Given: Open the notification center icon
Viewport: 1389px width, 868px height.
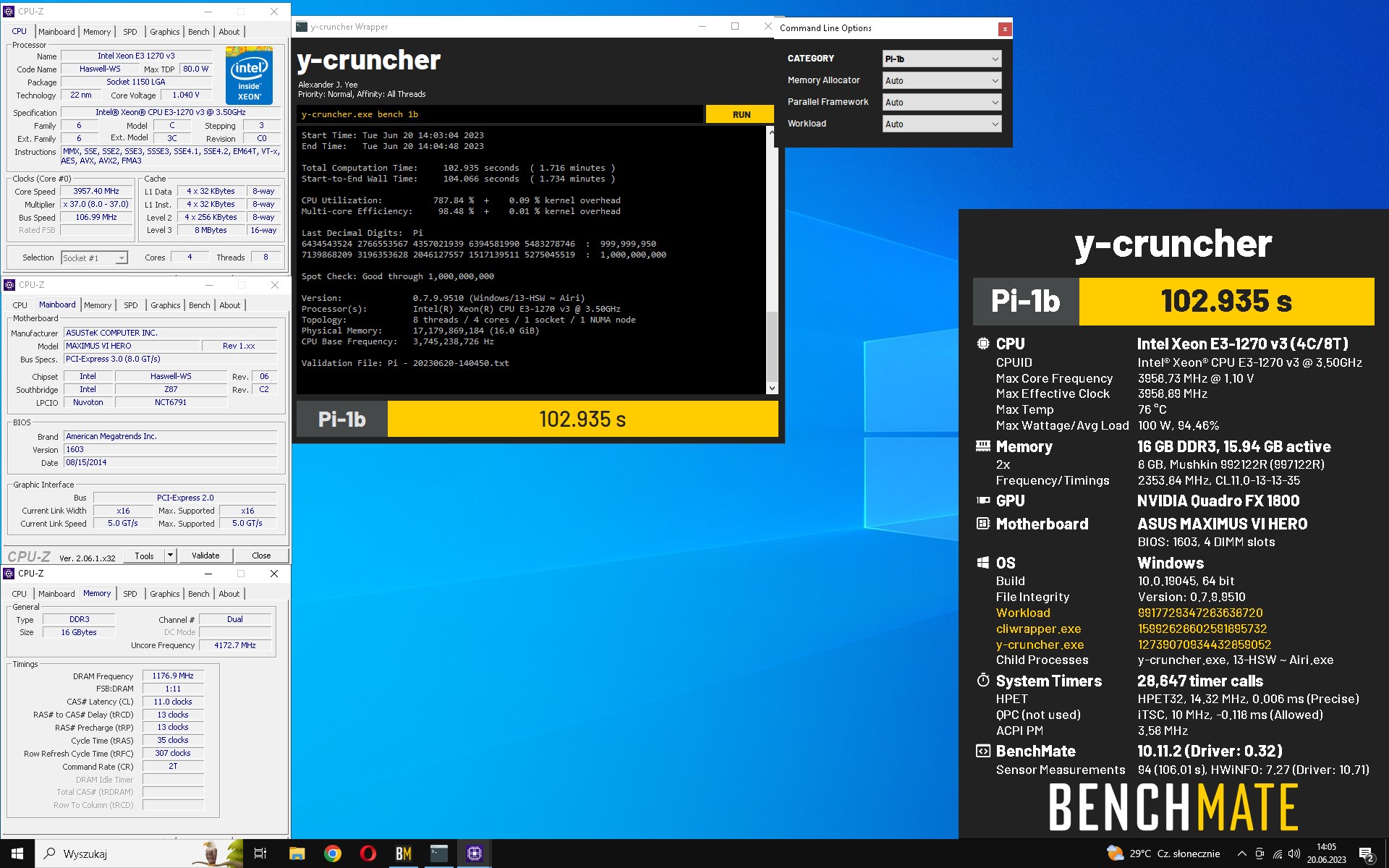Looking at the screenshot, I should click(1367, 854).
